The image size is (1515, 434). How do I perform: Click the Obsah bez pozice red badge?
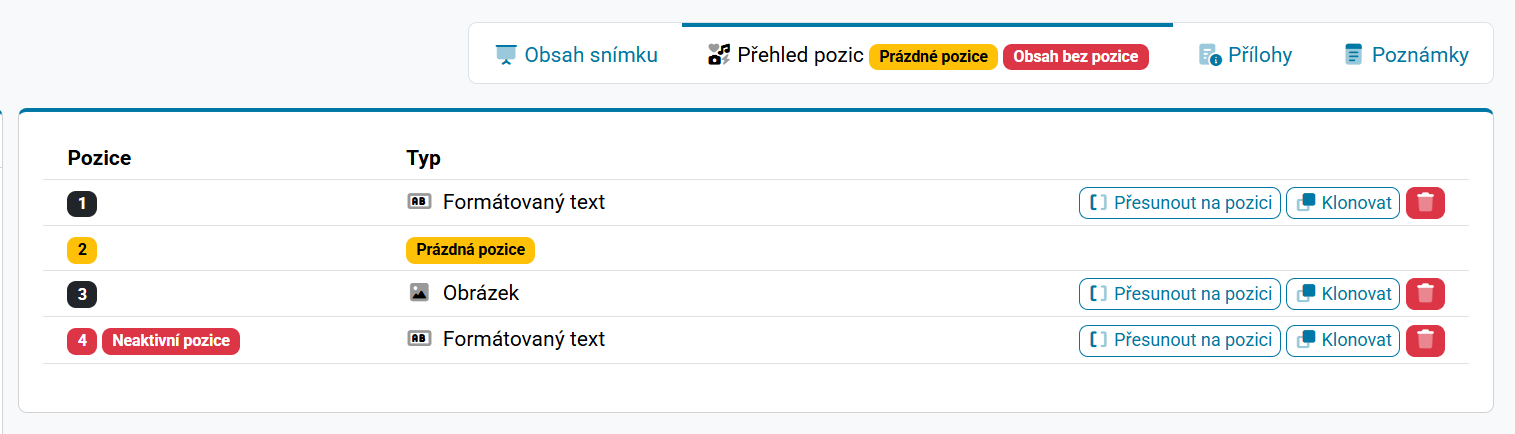click(x=1076, y=57)
